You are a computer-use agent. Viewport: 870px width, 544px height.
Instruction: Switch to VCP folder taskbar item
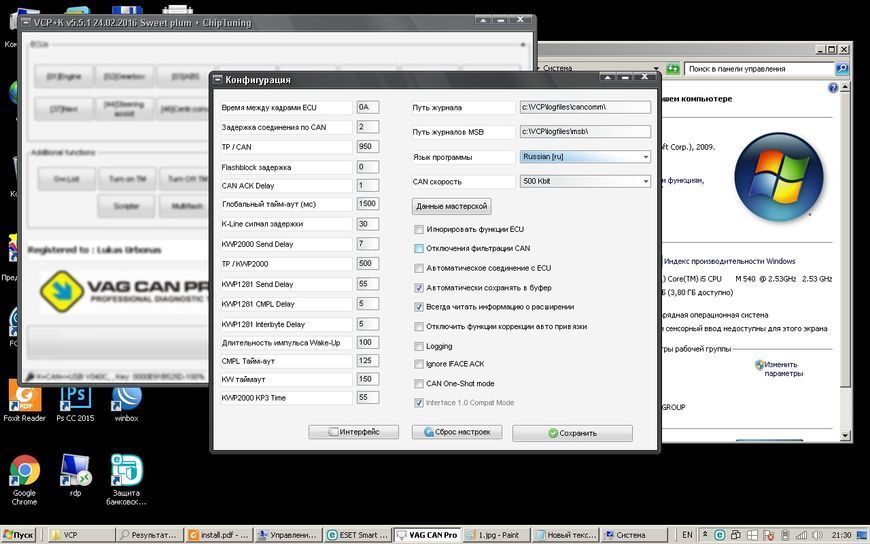(80, 535)
